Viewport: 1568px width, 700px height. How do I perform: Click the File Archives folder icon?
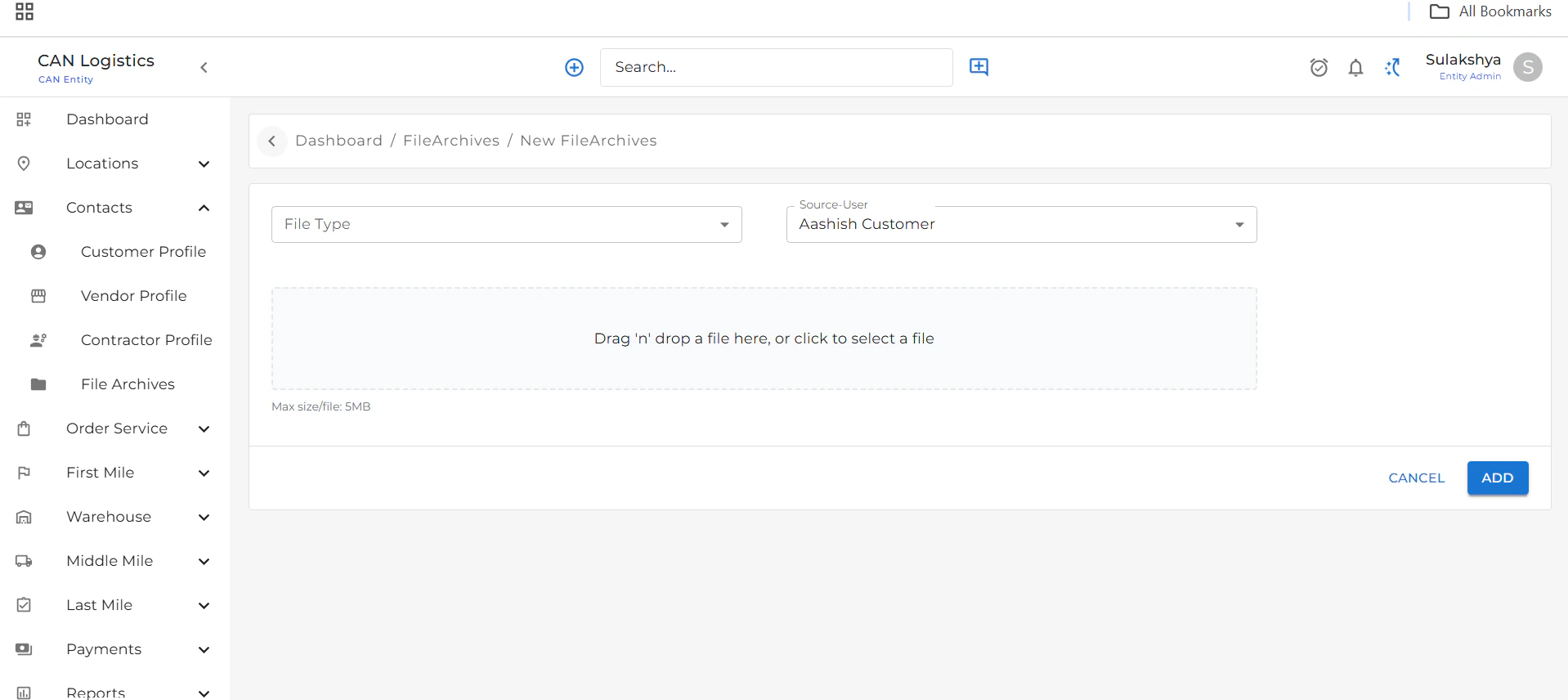38,384
